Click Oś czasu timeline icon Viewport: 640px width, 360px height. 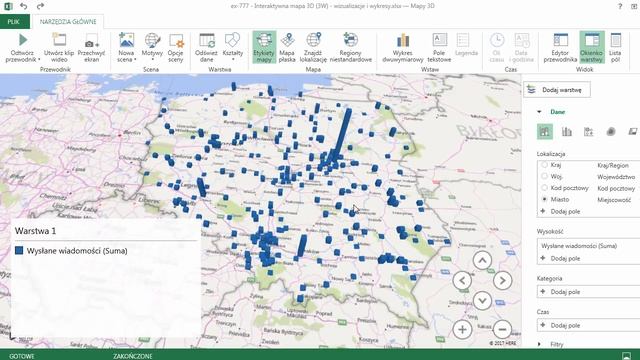497,40
